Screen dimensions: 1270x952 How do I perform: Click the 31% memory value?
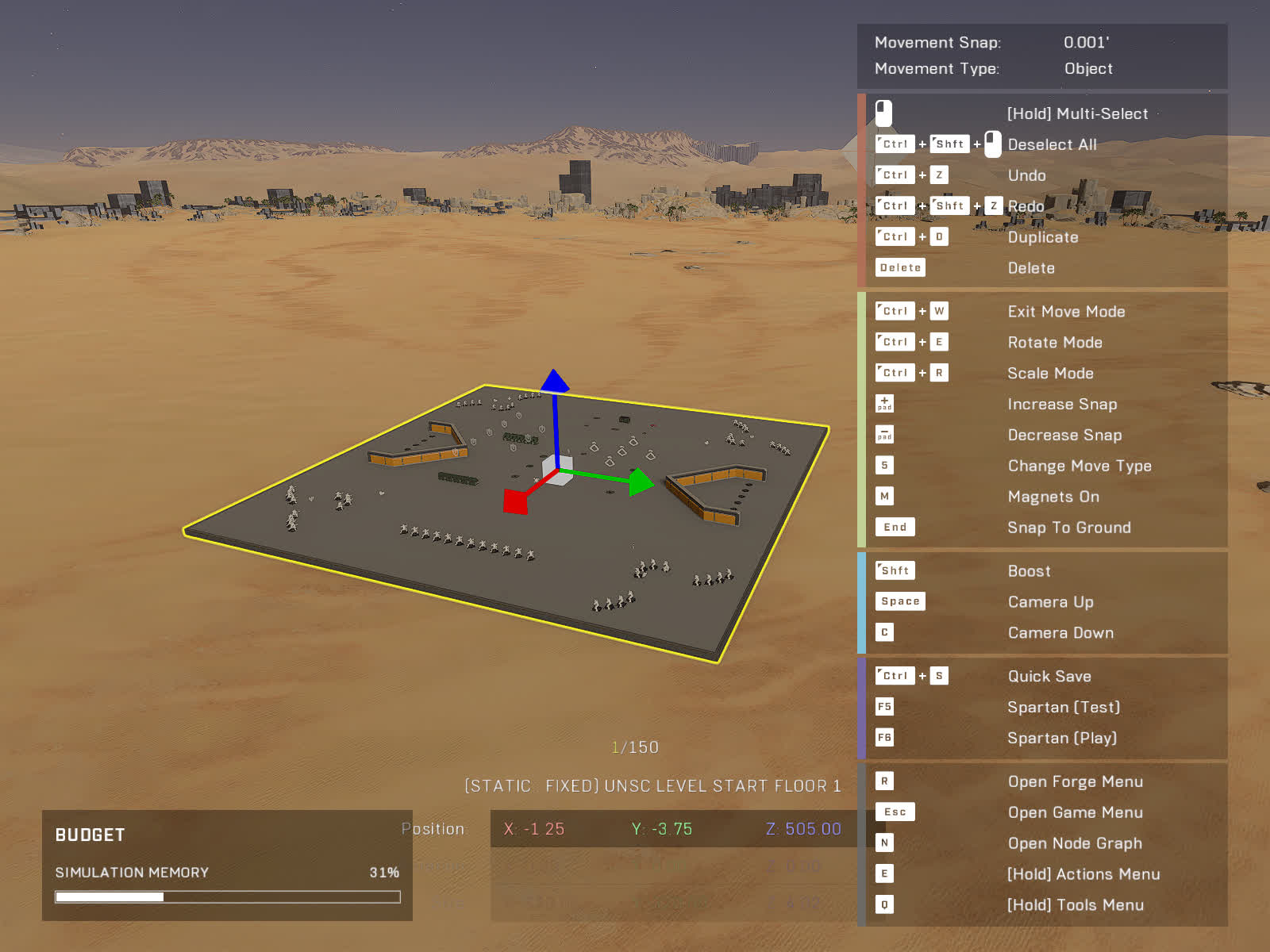point(384,872)
